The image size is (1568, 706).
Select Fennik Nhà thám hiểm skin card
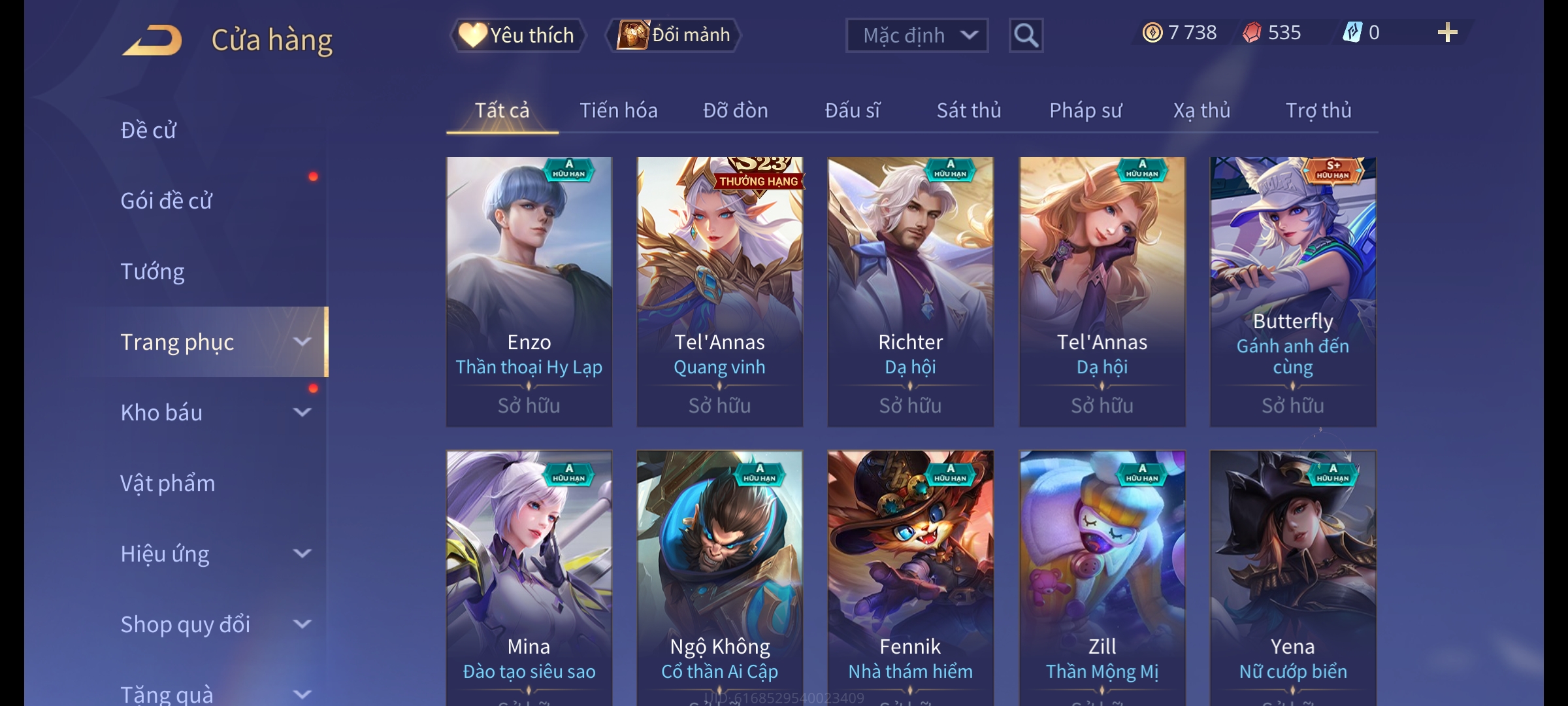tap(911, 578)
